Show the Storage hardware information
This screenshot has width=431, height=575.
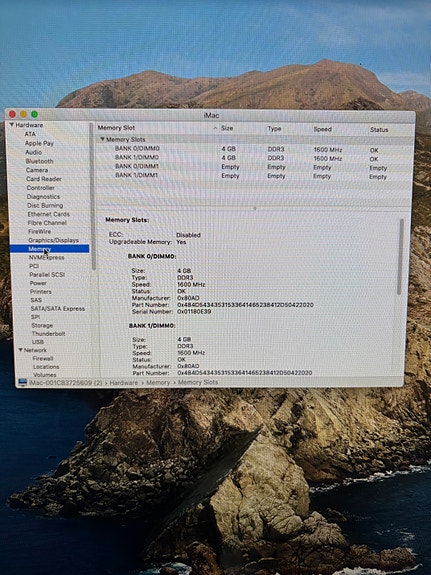42,325
